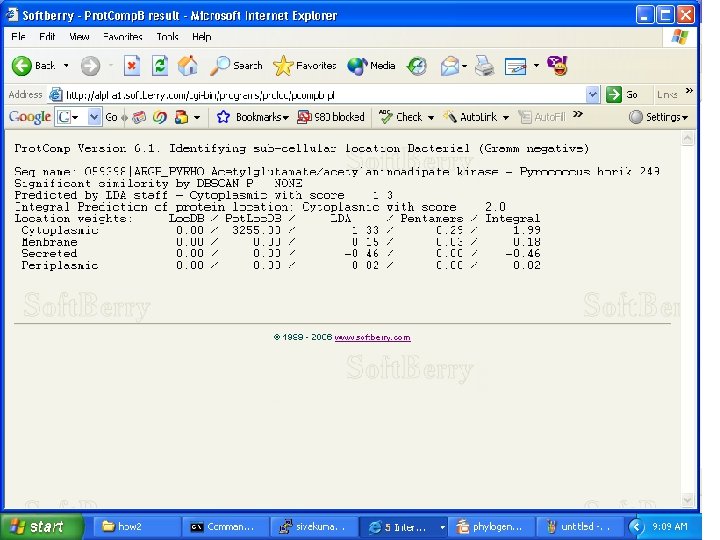Open the File menu
Viewport: 720px width, 540px height.
(x=18, y=37)
